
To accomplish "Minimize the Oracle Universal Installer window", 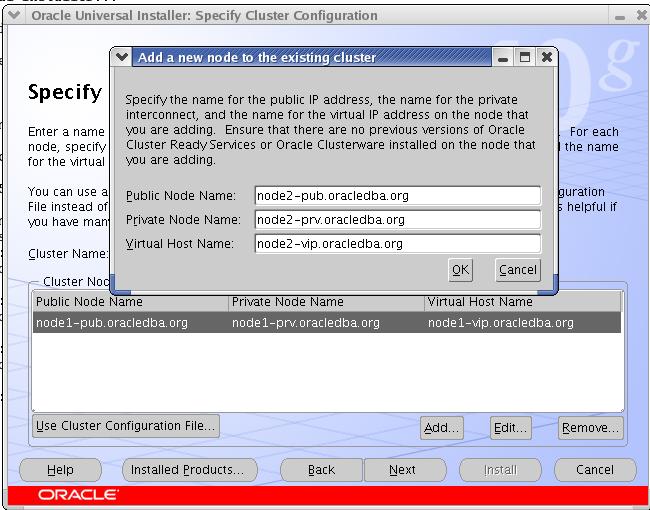I will (620, 16).
